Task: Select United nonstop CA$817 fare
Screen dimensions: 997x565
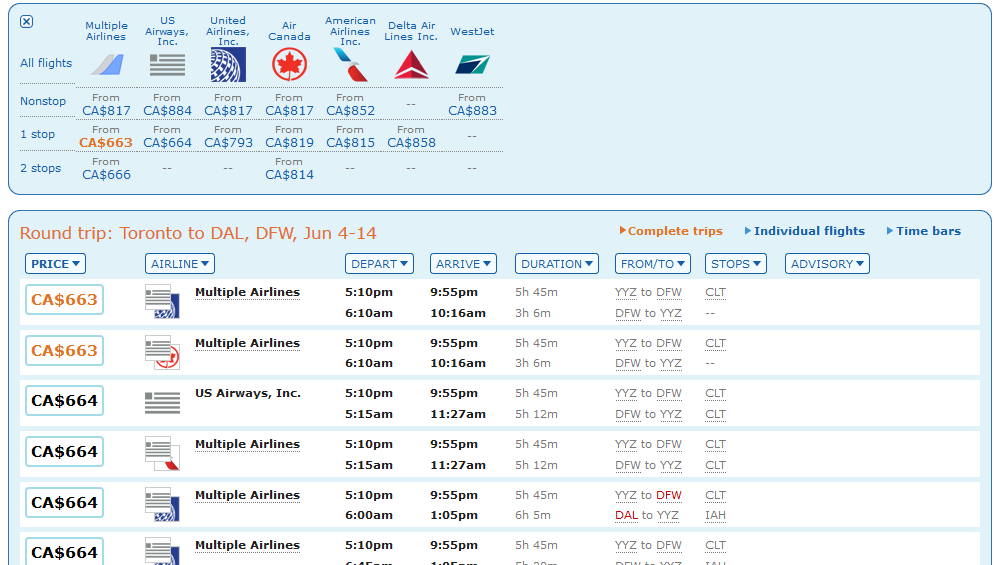Action: 228,111
